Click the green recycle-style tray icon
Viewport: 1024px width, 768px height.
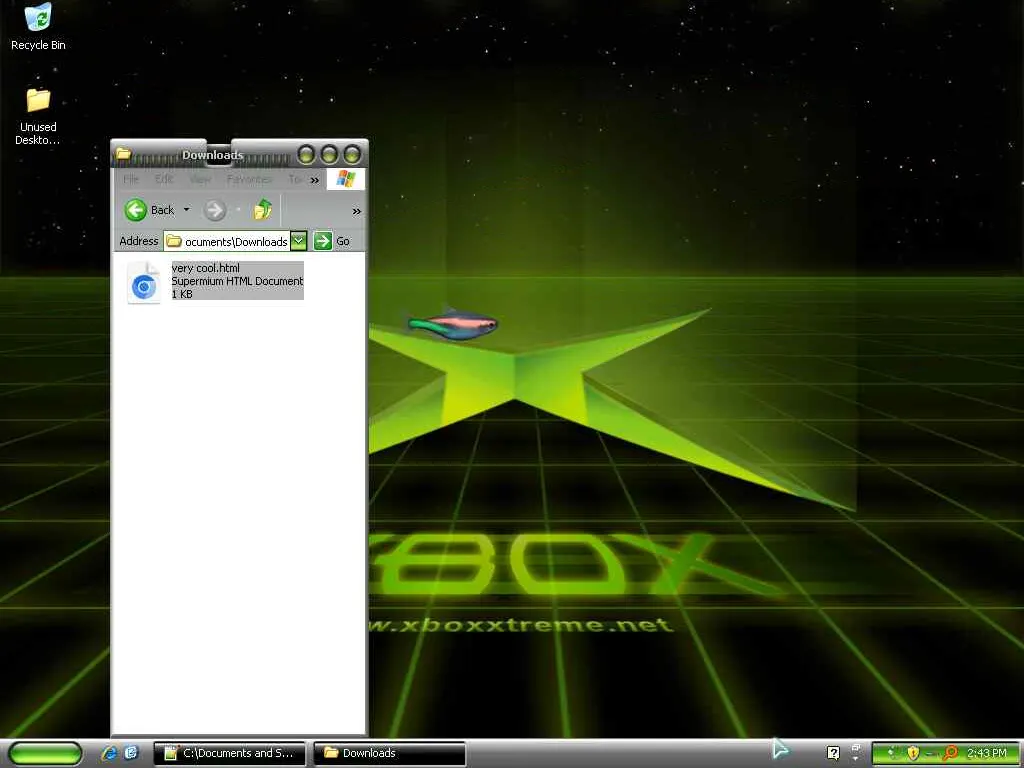[x=893, y=753]
